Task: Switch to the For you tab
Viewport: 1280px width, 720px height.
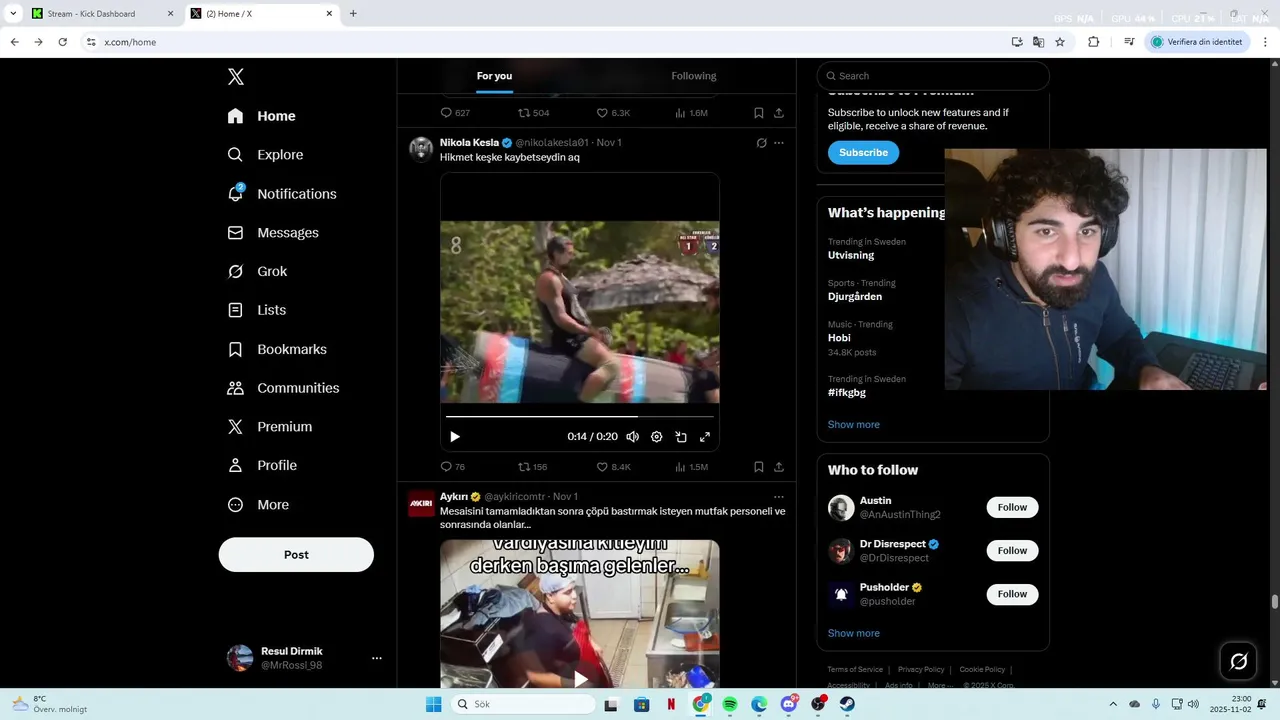Action: point(494,76)
